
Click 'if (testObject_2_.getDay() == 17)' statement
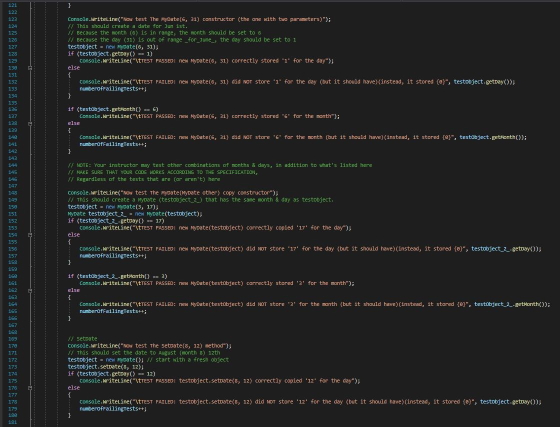point(116,221)
